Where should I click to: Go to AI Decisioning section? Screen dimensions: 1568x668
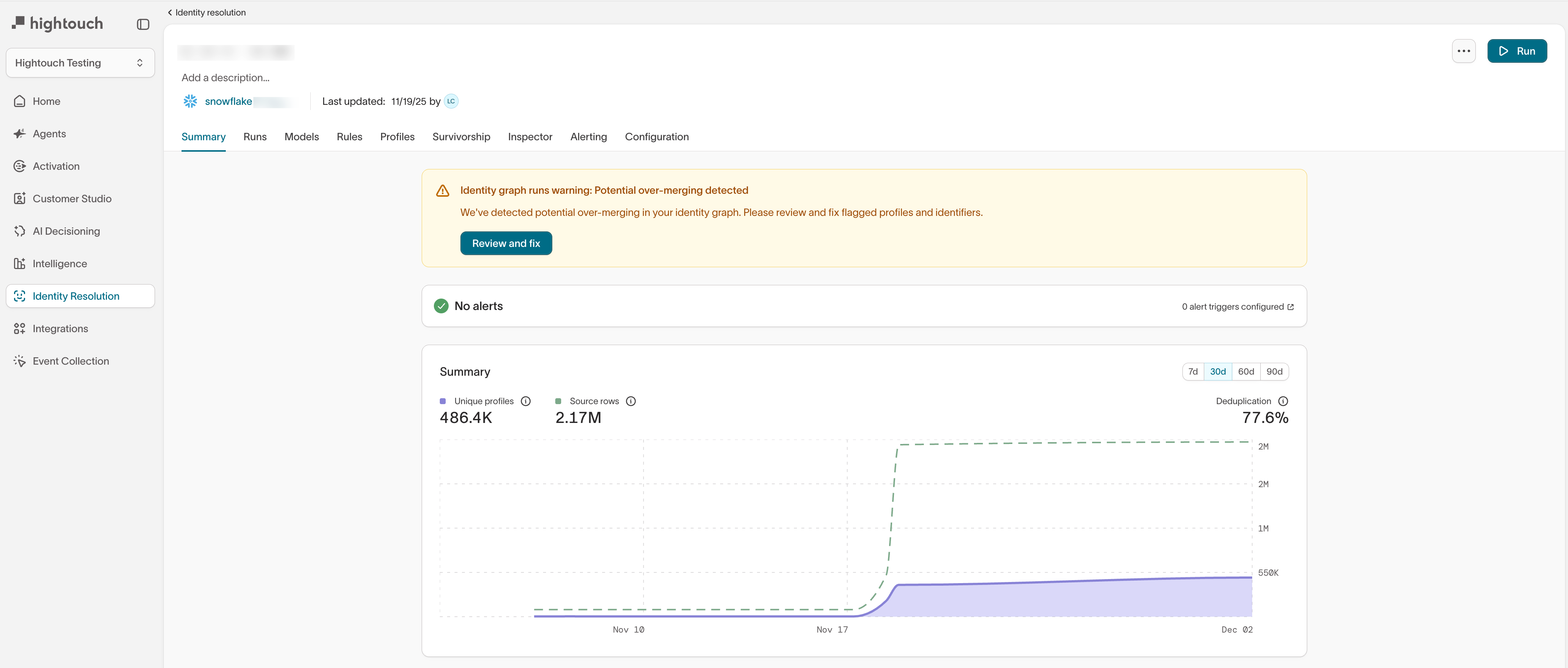tap(66, 231)
